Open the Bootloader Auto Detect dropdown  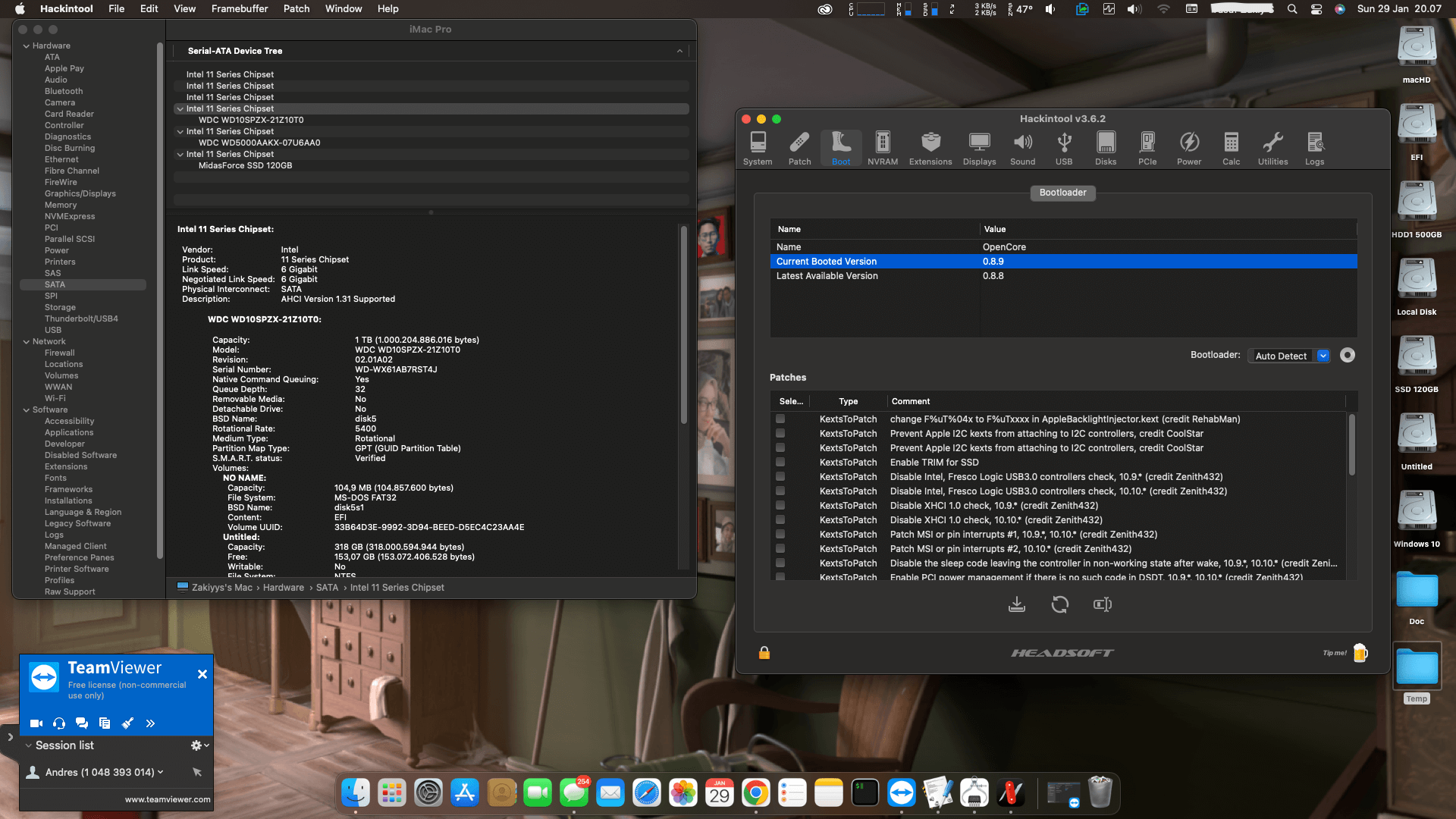point(1289,356)
